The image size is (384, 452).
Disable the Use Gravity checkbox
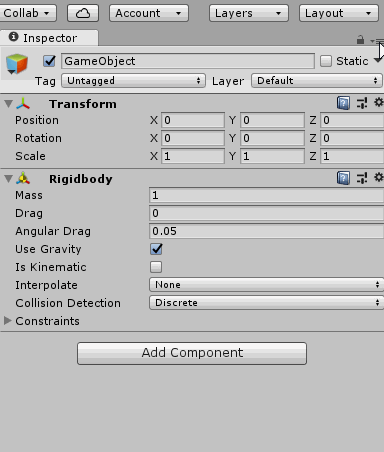[156, 249]
